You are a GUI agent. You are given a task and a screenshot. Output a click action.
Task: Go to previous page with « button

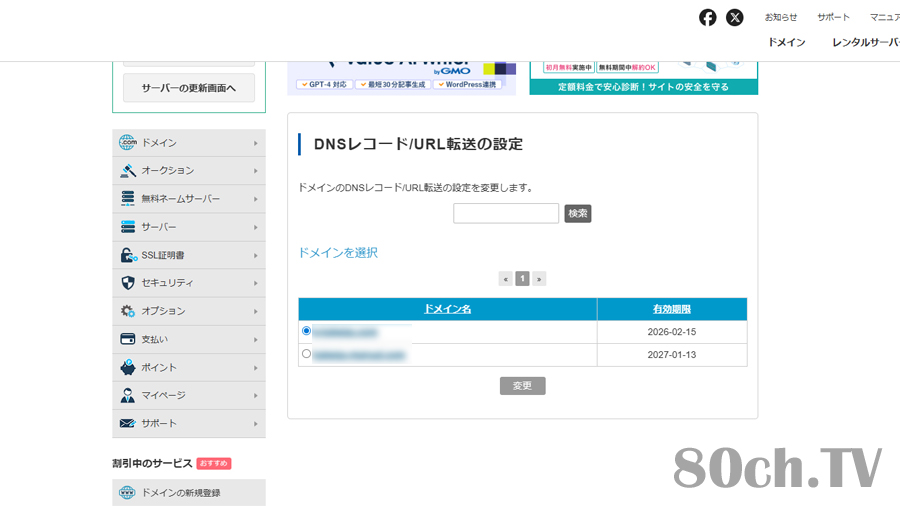pyautogui.click(x=506, y=279)
